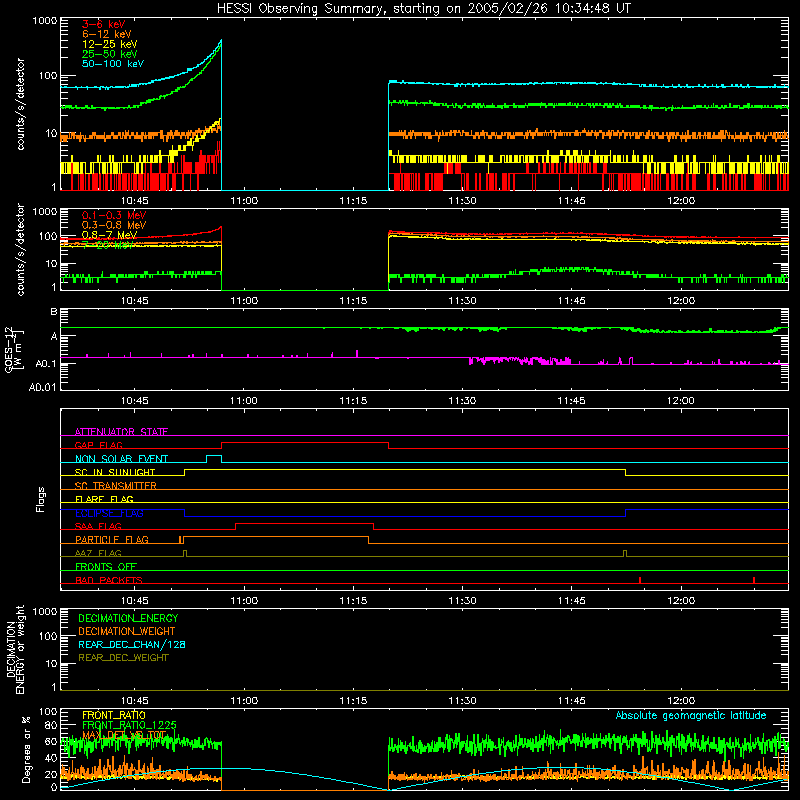
Task: Select the A0.1 tick label on GOES axis
Action: pos(46,364)
